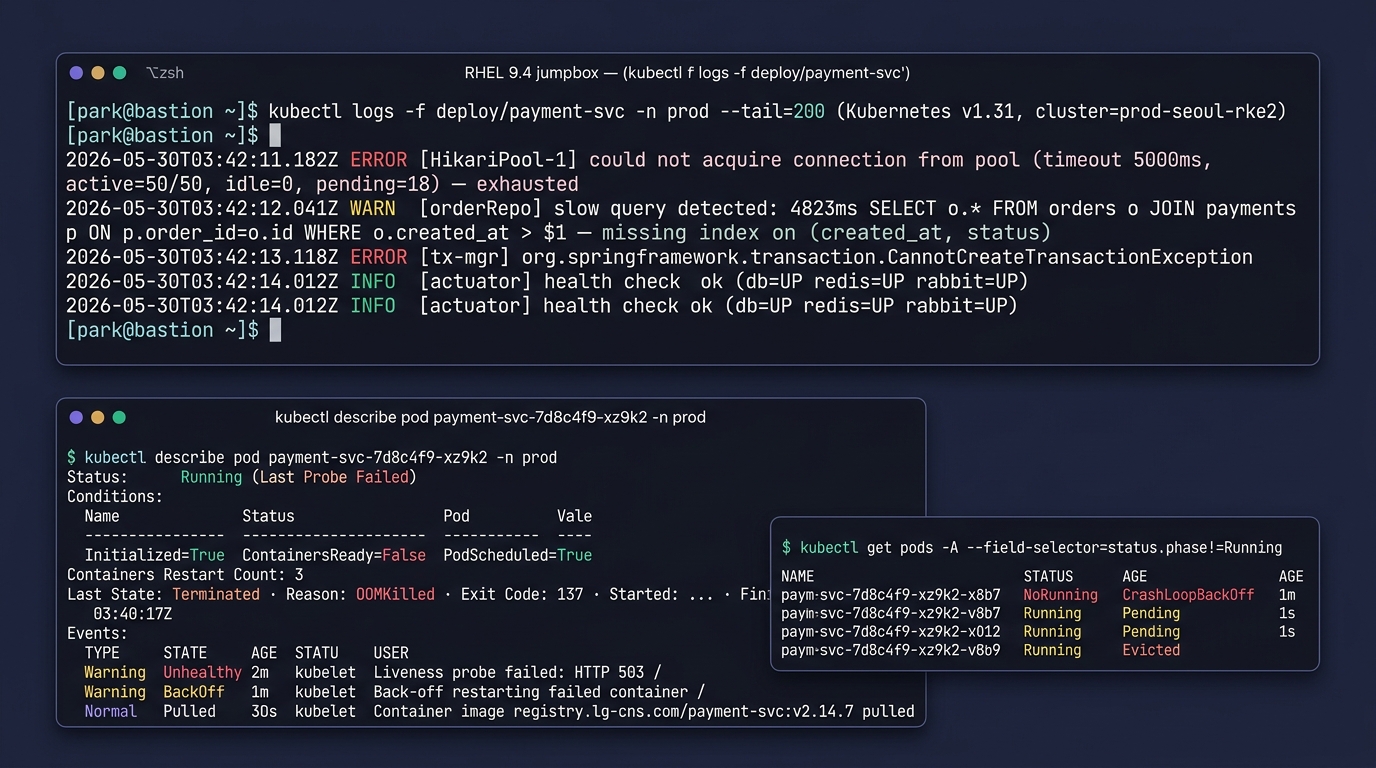The height and width of the screenshot is (768, 1376).
Task: Click the ⌥zsh shell label in the title bar
Action: tap(165, 73)
